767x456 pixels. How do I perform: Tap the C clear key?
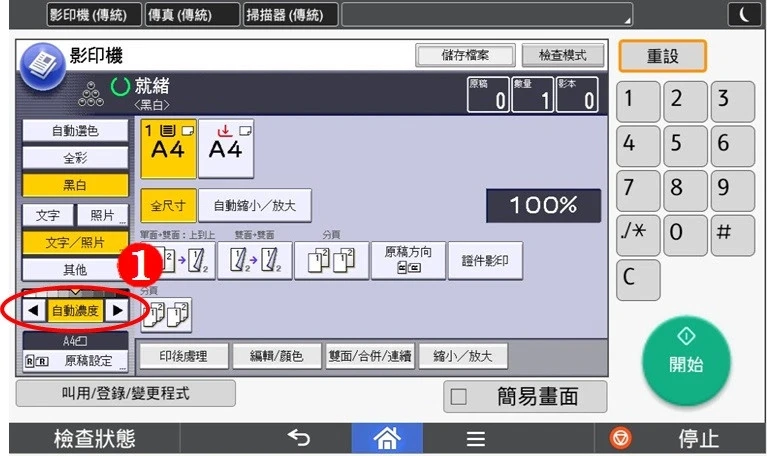pyautogui.click(x=638, y=280)
